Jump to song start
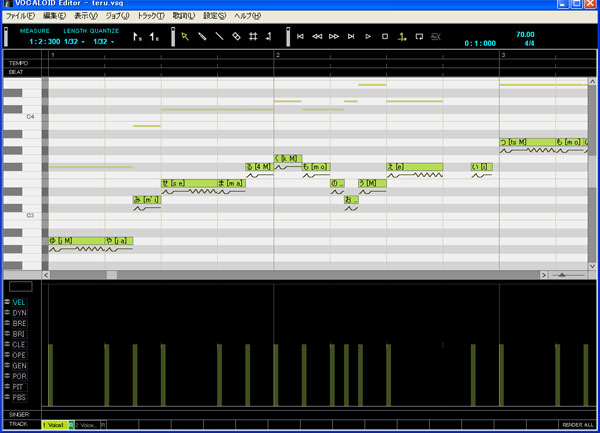The image size is (600, 433). pos(300,36)
